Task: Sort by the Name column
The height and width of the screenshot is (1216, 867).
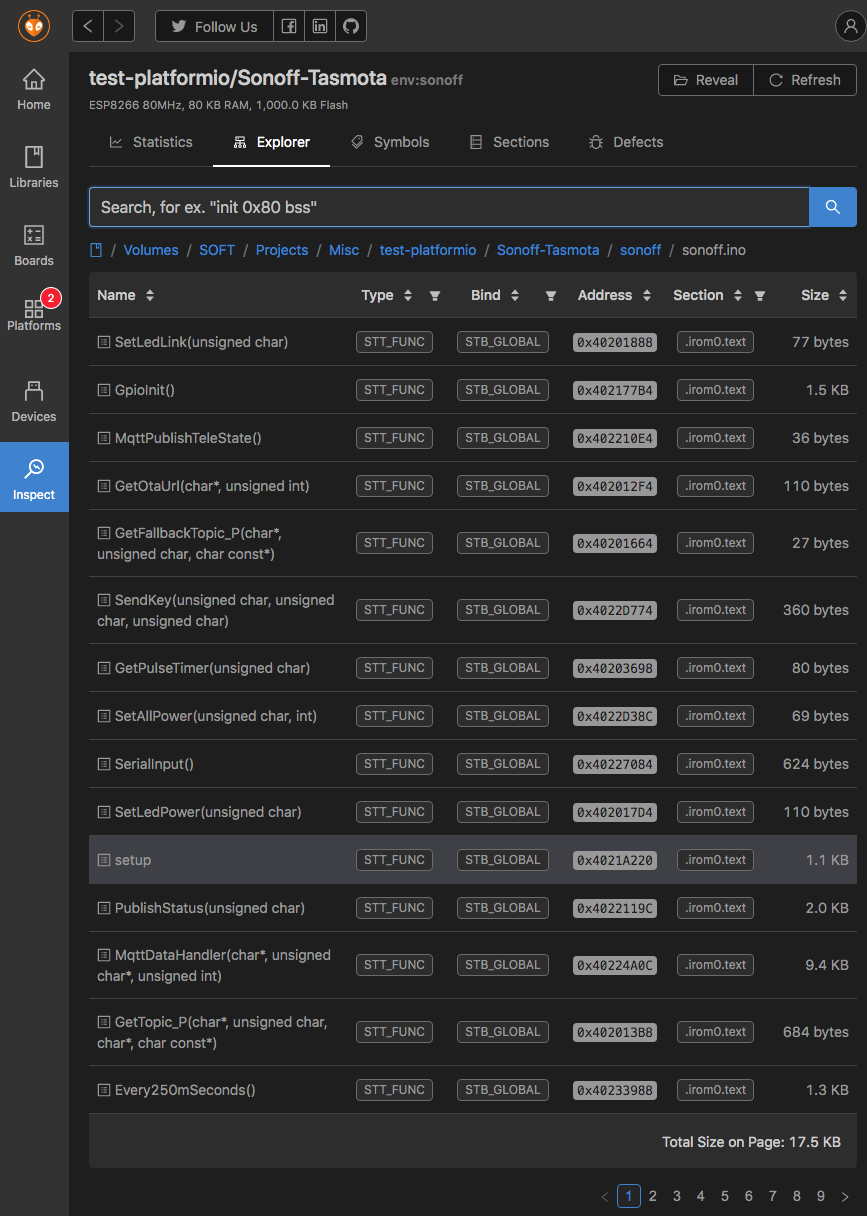Action: pos(126,295)
